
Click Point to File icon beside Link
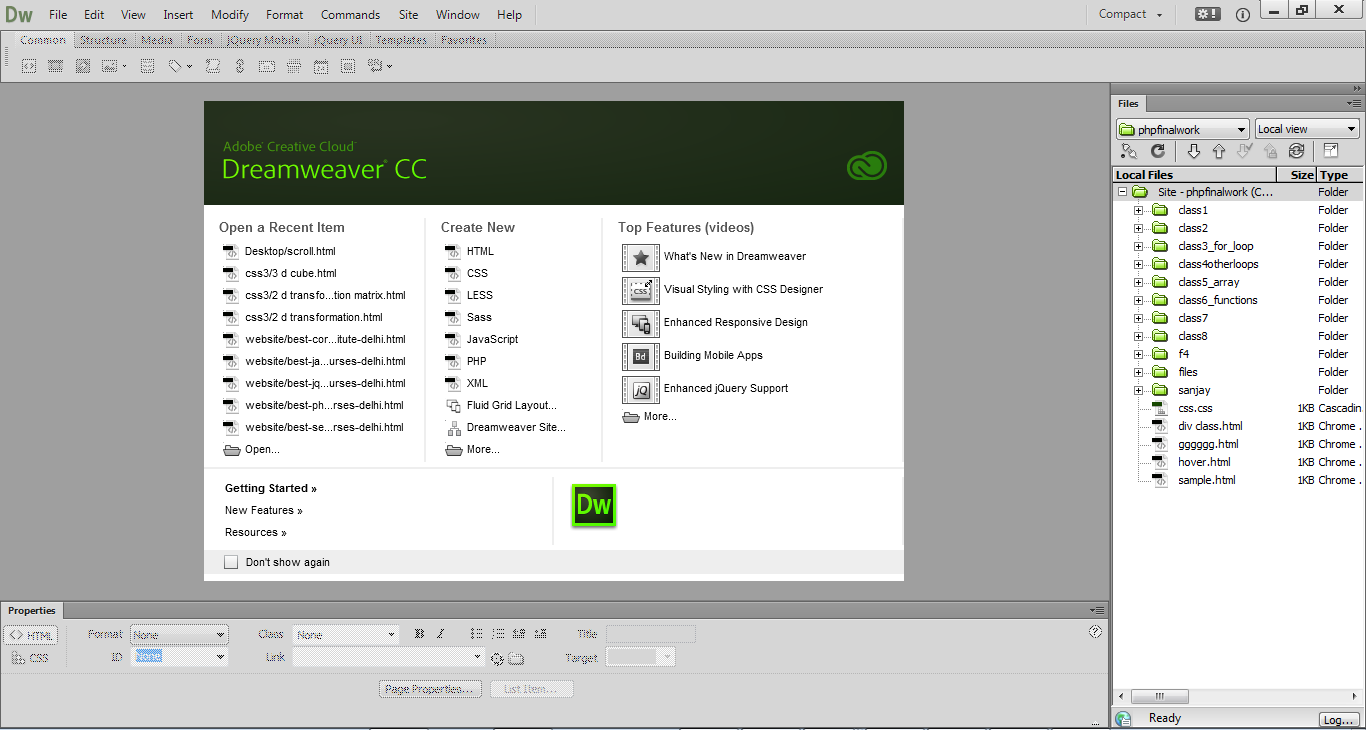497,658
